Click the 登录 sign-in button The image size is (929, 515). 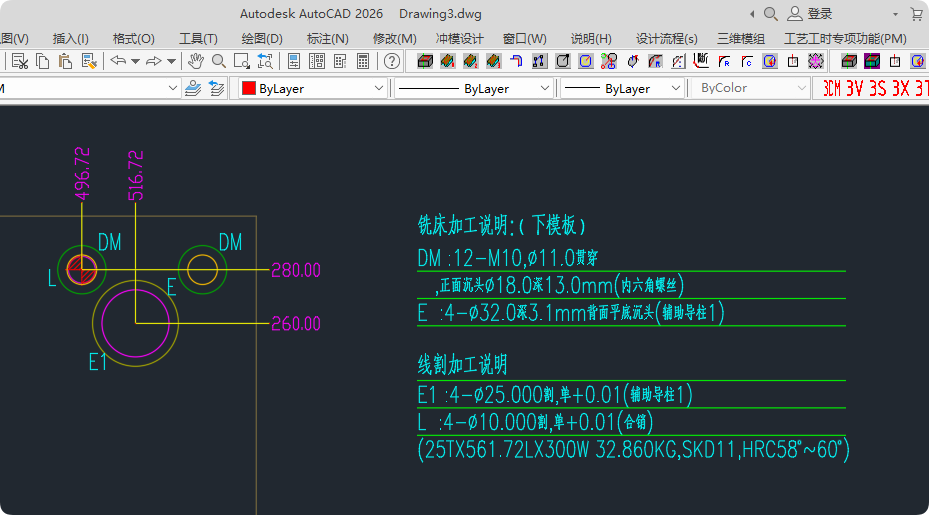810,14
